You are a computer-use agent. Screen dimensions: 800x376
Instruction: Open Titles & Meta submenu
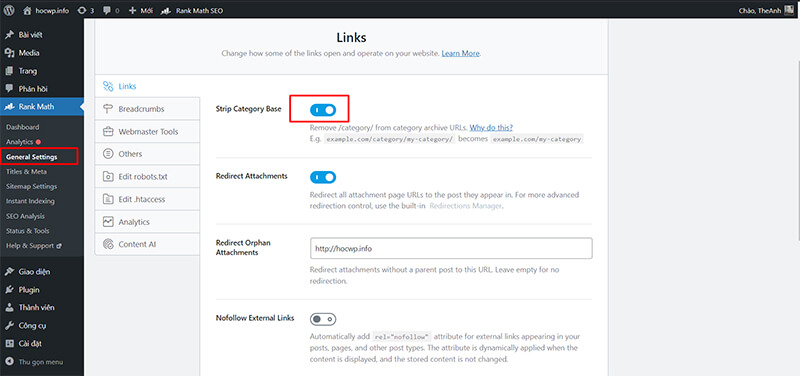26,171
